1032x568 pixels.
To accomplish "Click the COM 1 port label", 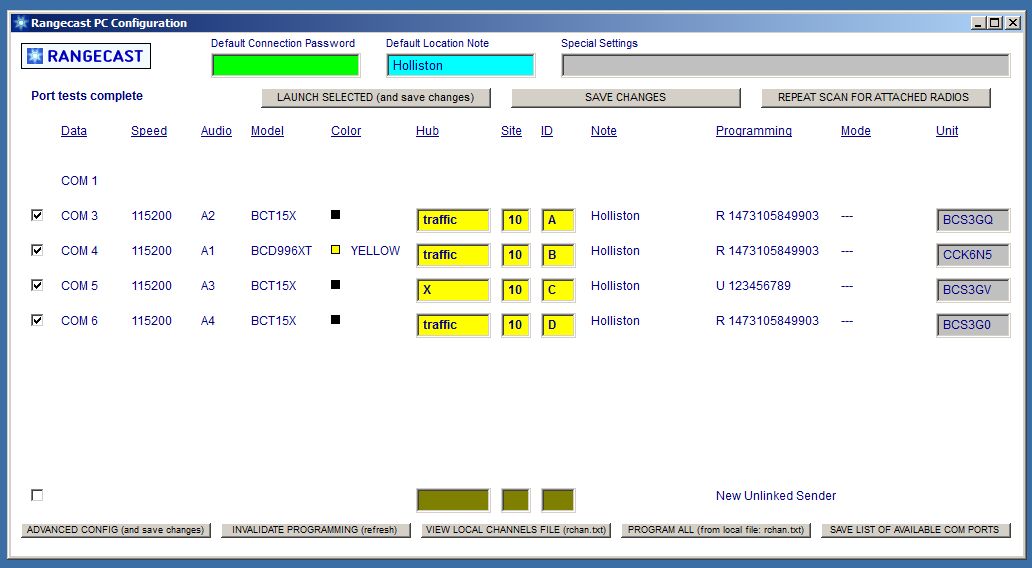I will 79,181.
